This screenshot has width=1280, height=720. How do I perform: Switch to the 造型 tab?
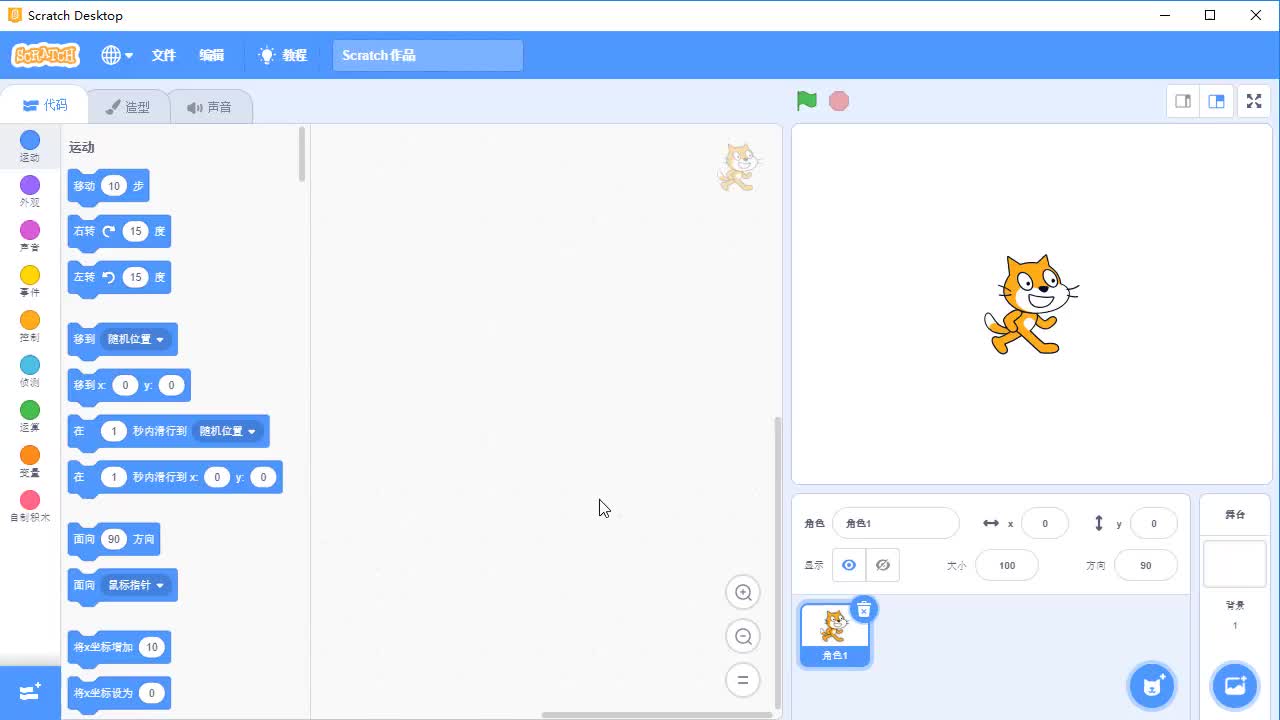[128, 107]
